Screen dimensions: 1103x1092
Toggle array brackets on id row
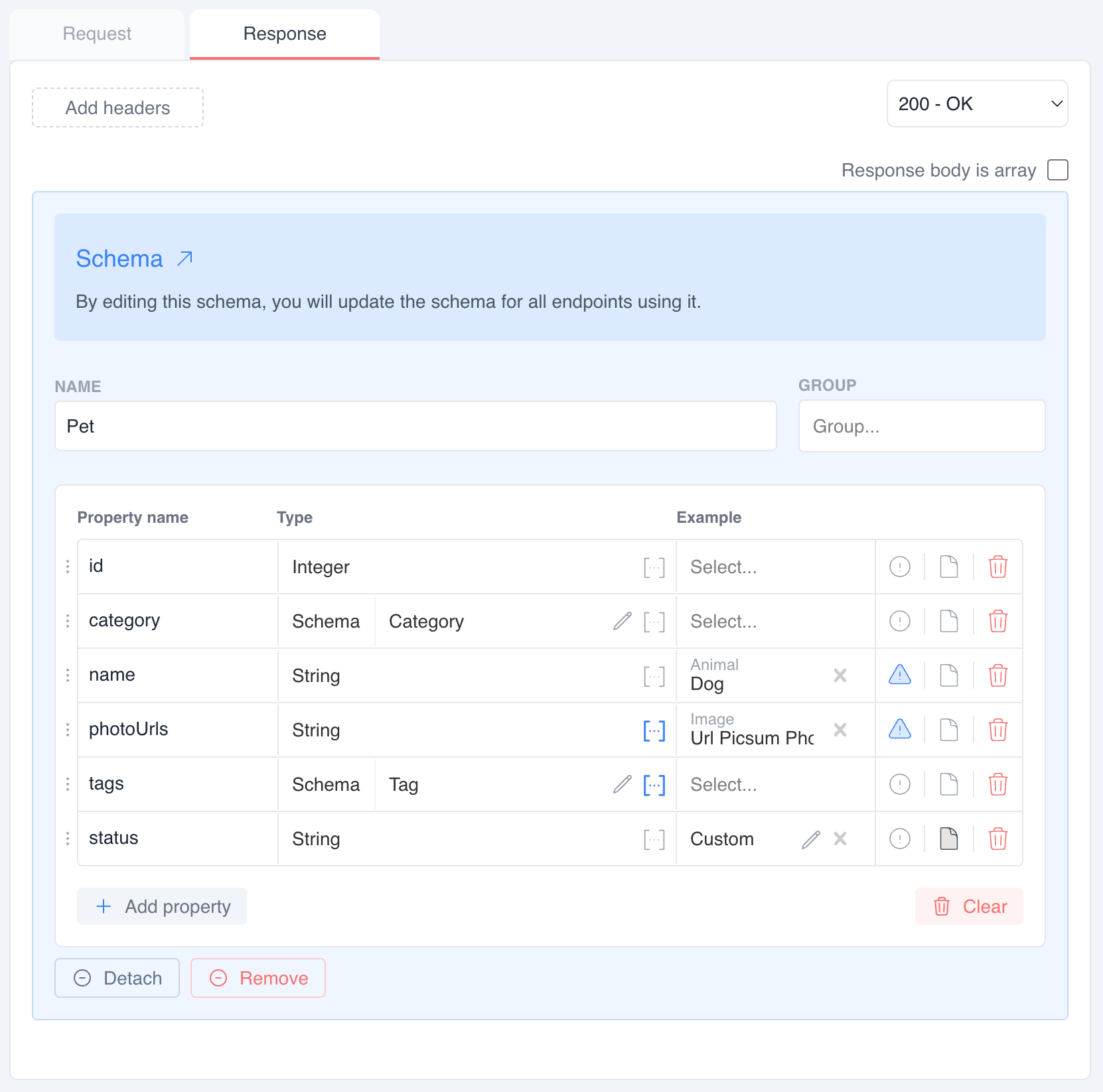pyautogui.click(x=654, y=567)
